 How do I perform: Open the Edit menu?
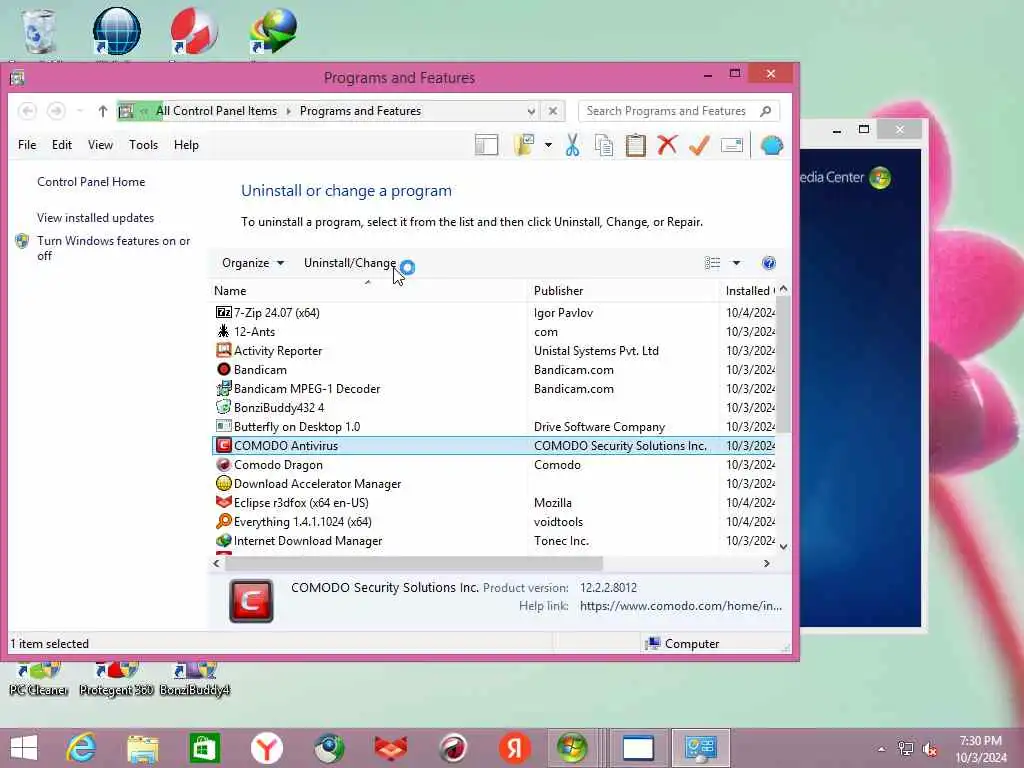[x=62, y=145]
